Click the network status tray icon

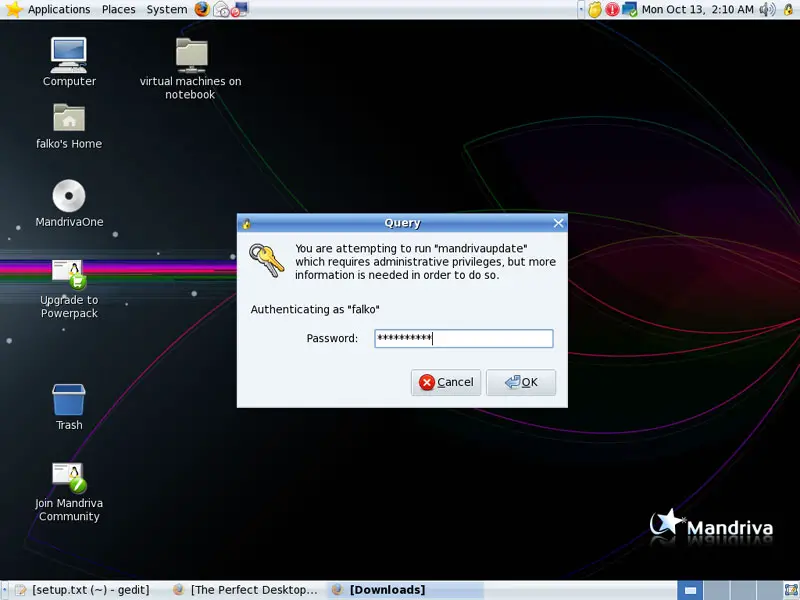pyautogui.click(x=630, y=9)
